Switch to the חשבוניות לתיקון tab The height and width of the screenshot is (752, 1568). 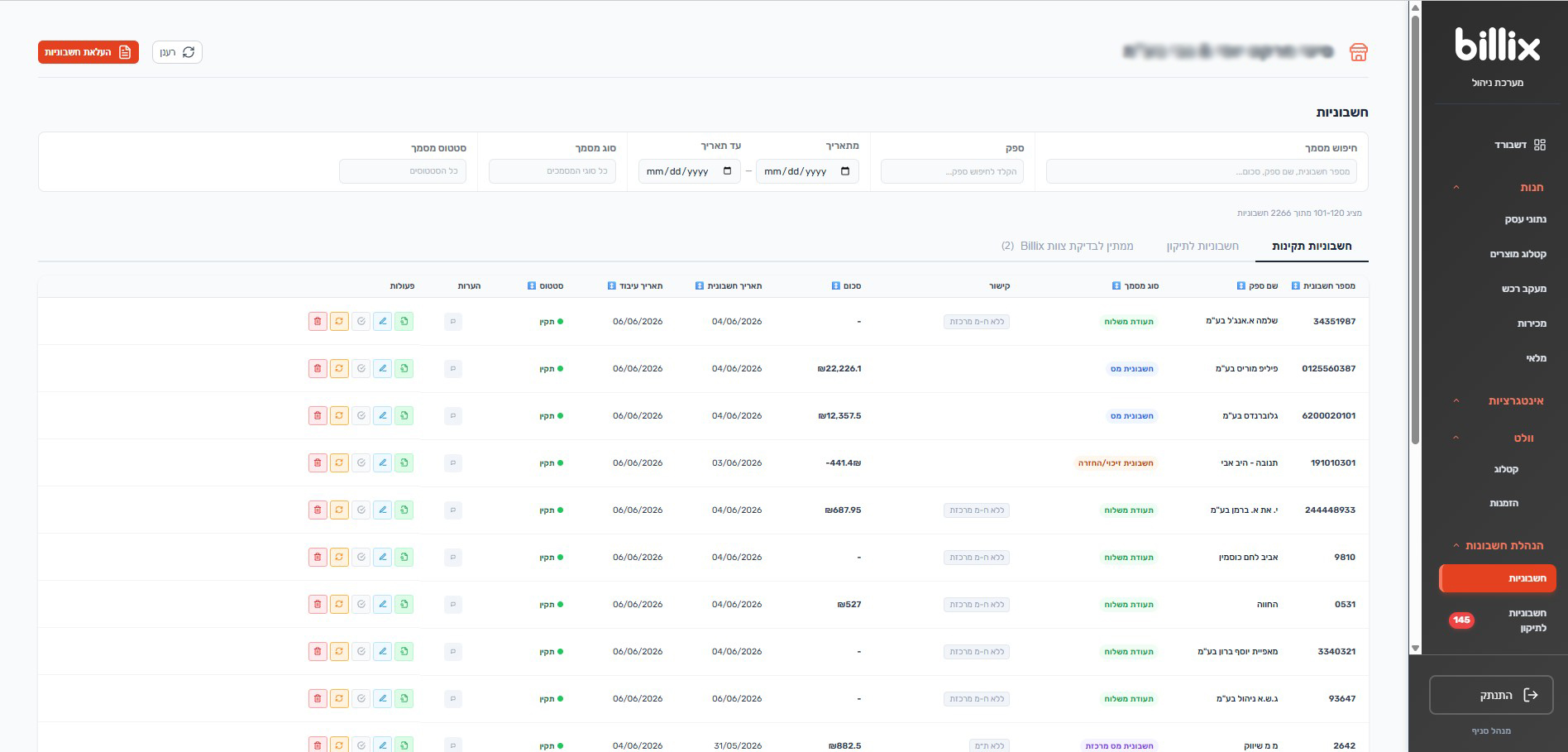[x=1202, y=246]
